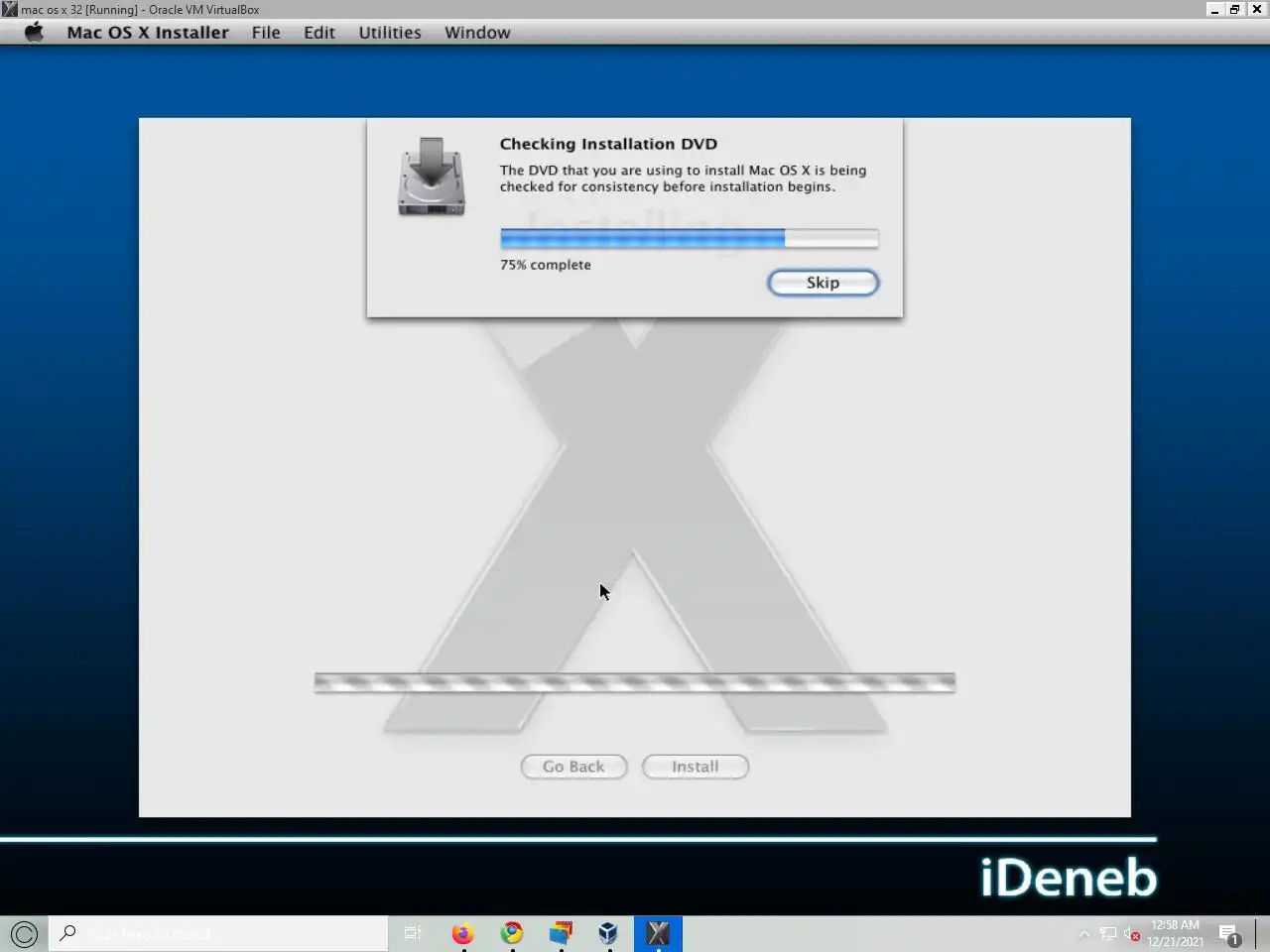Open the Window menu
Screen dimensions: 1270x952
(x=477, y=32)
